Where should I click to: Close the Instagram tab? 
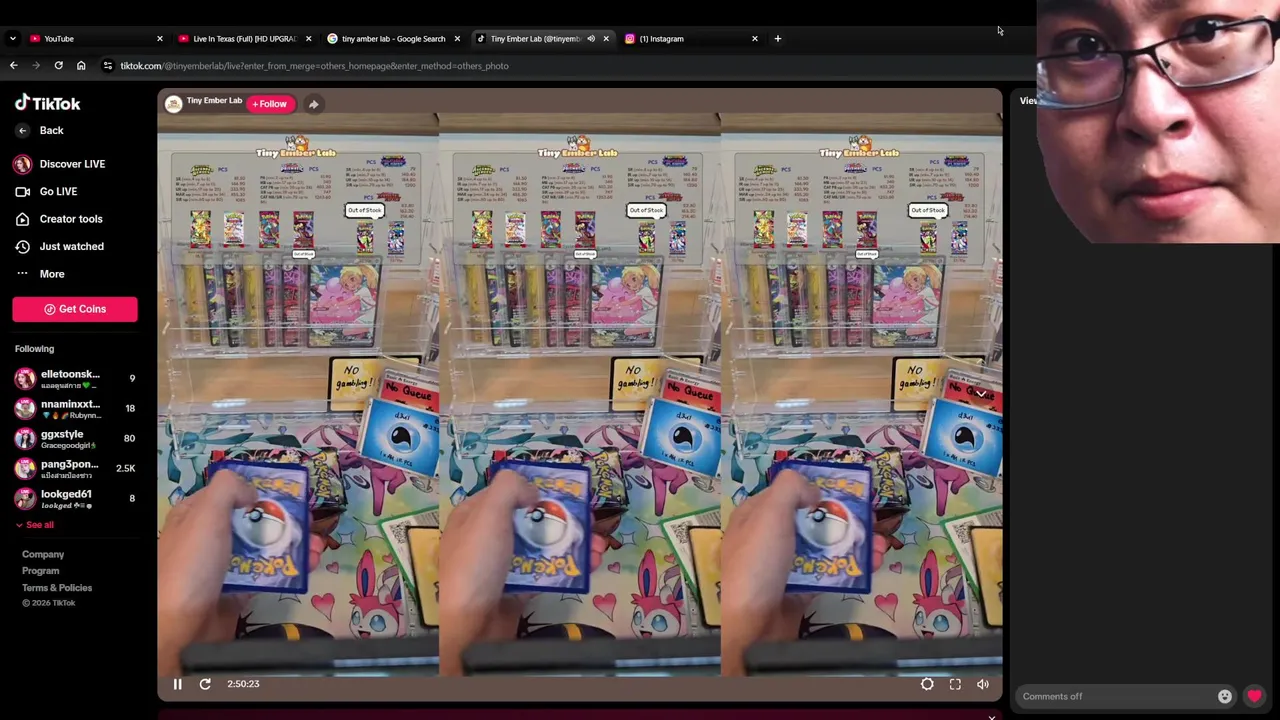click(755, 39)
